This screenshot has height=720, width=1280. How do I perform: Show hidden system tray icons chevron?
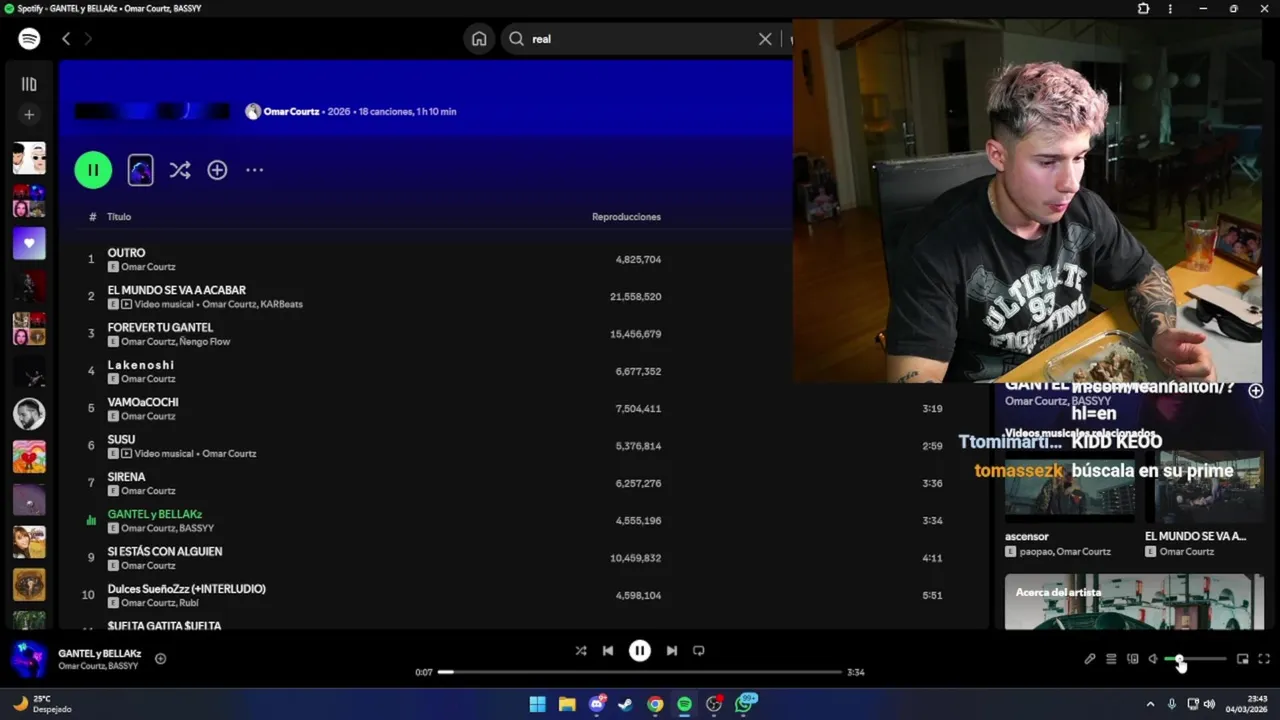coord(1150,704)
